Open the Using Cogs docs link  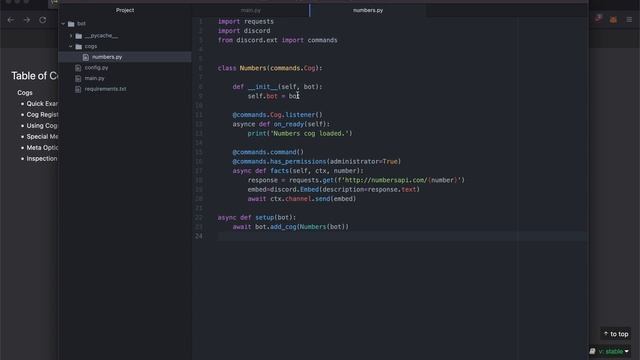[42, 126]
